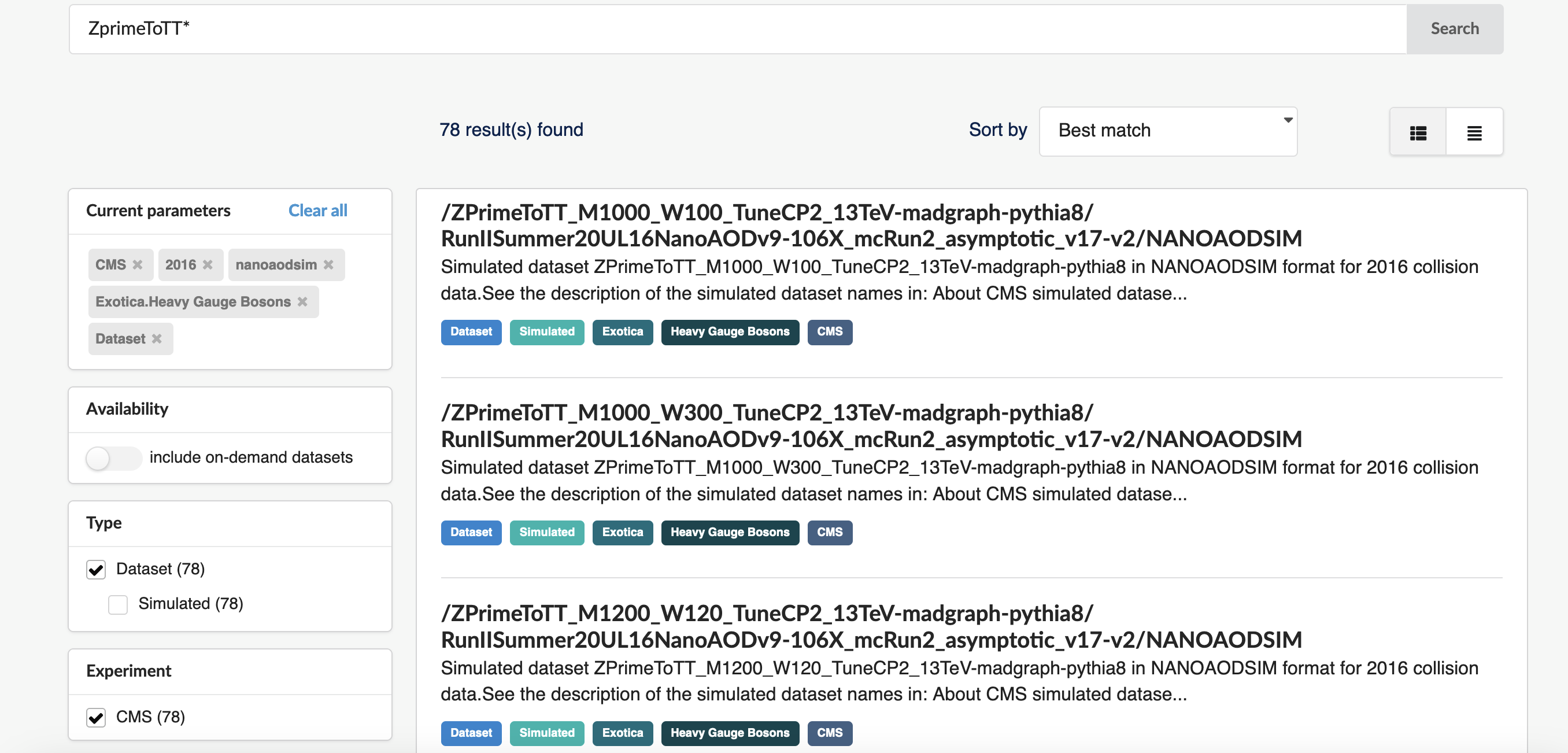Remove the Exotica.Heavy Gauge Bosons filter
Image resolution: width=1568 pixels, height=753 pixels.
(x=302, y=302)
